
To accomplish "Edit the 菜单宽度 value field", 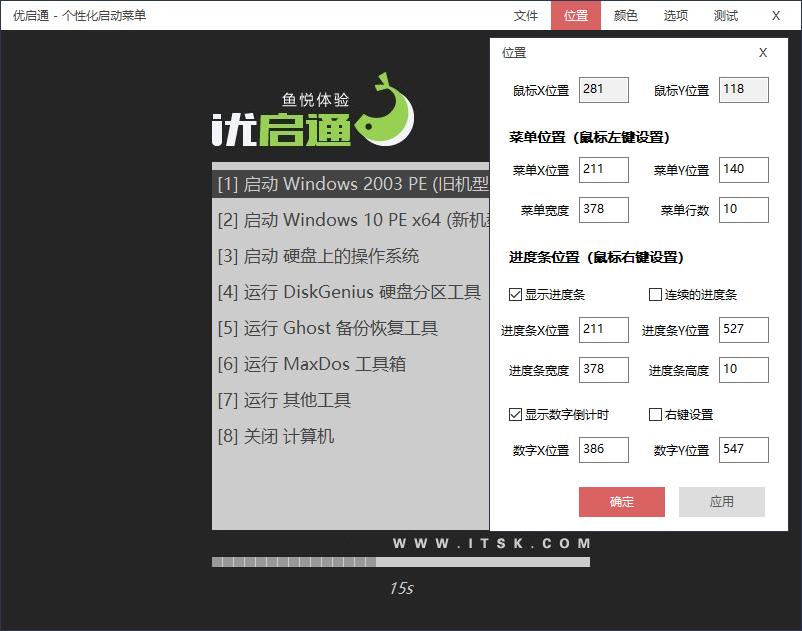I will pyautogui.click(x=603, y=210).
